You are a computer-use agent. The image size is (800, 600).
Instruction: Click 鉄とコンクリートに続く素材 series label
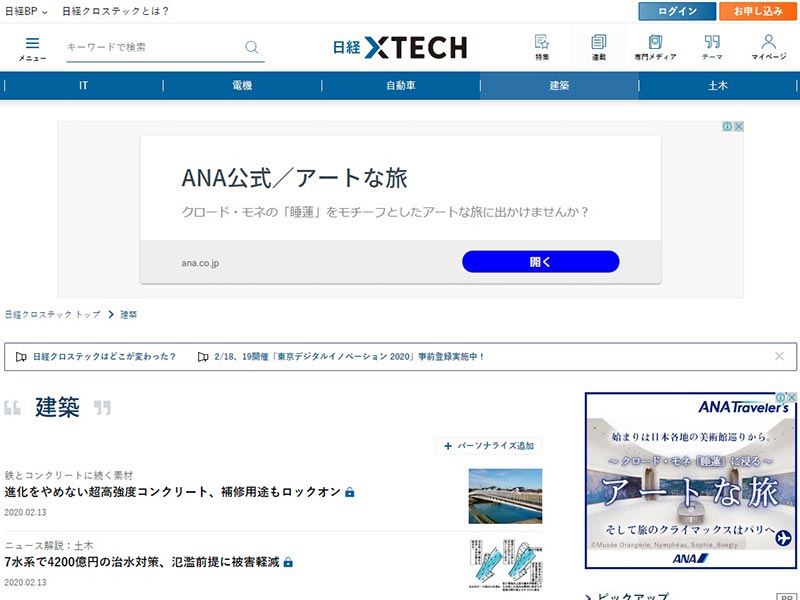[69, 476]
